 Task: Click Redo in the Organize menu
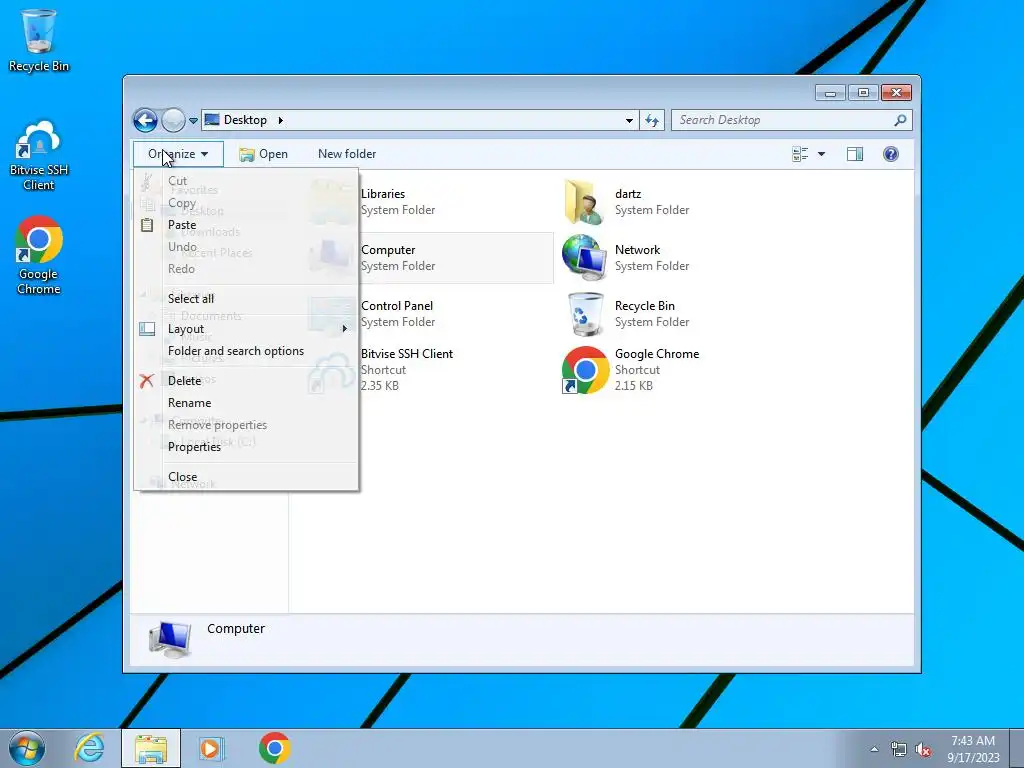(x=246, y=269)
